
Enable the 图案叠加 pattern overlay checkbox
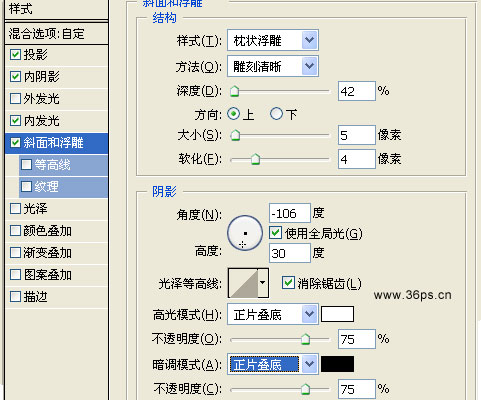[x=15, y=275]
